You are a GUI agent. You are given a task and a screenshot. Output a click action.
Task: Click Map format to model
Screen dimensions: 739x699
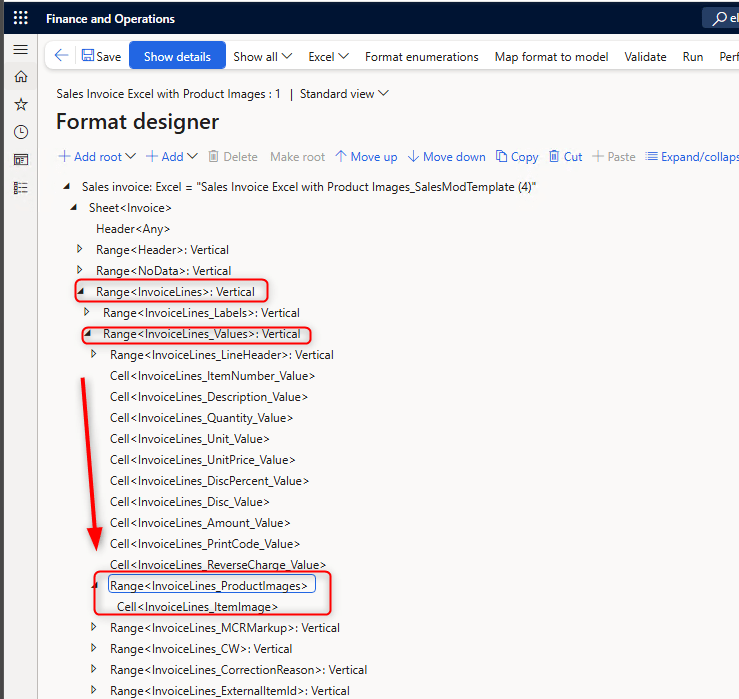tap(551, 57)
